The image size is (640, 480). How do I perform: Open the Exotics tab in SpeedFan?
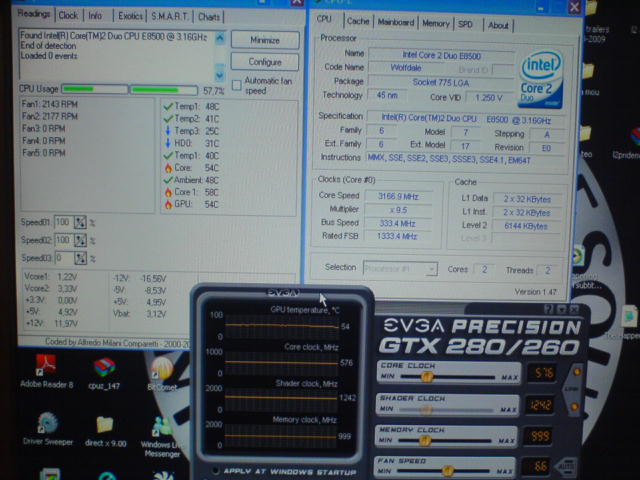click(x=130, y=16)
